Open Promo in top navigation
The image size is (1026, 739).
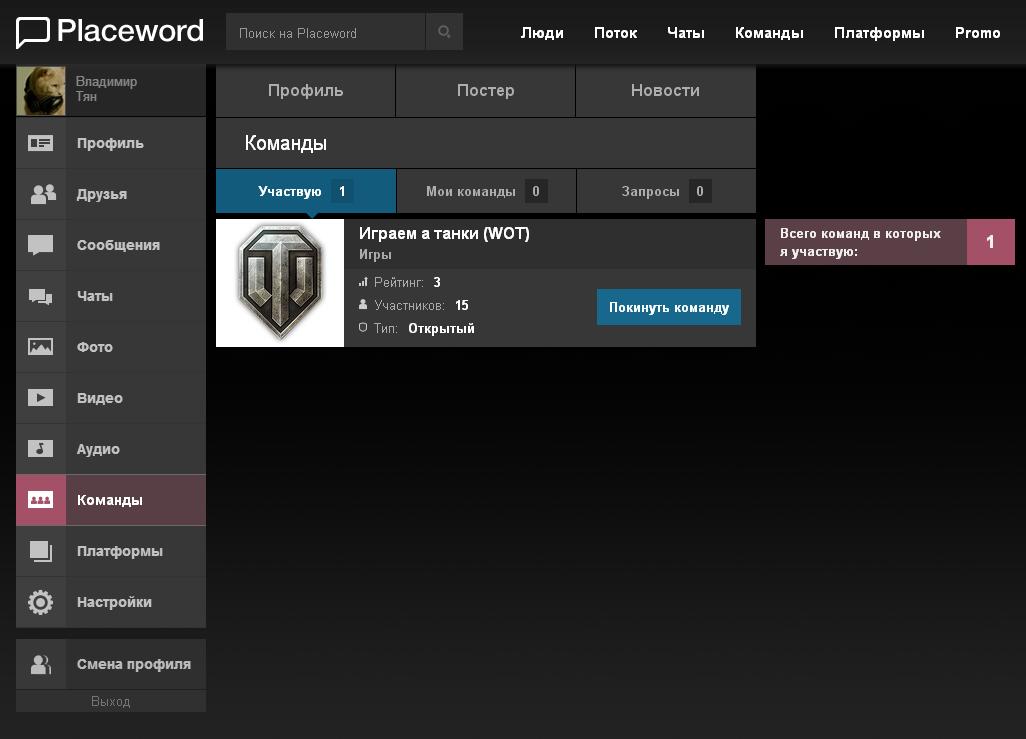tap(977, 33)
